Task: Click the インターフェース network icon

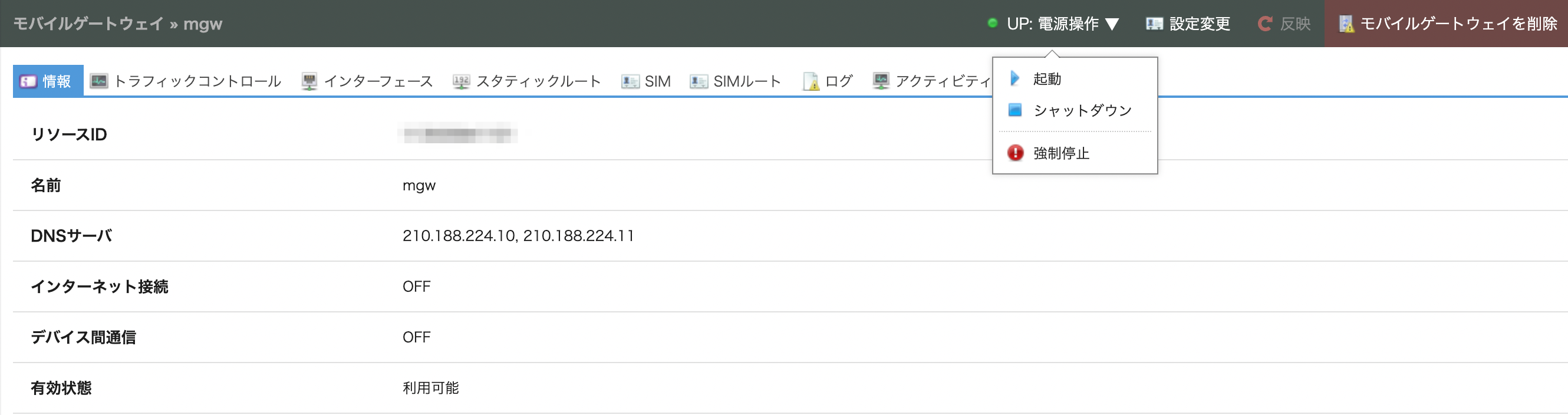Action: [309, 81]
